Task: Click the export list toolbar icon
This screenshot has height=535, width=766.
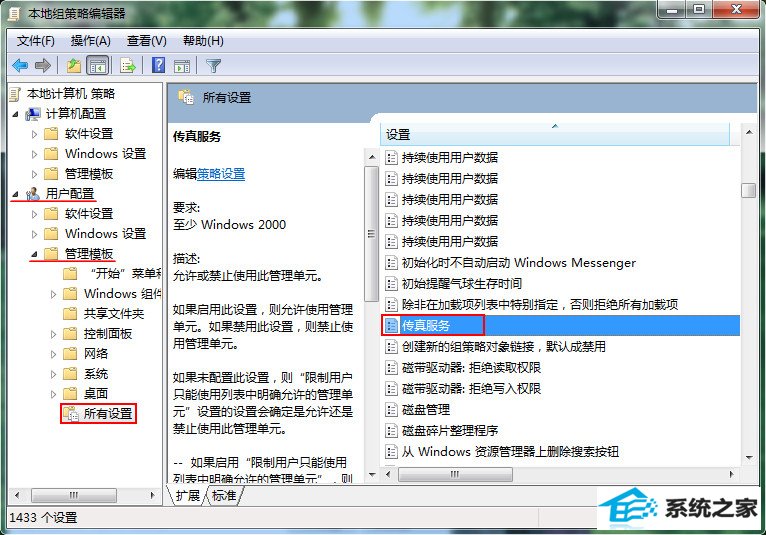Action: (128, 65)
